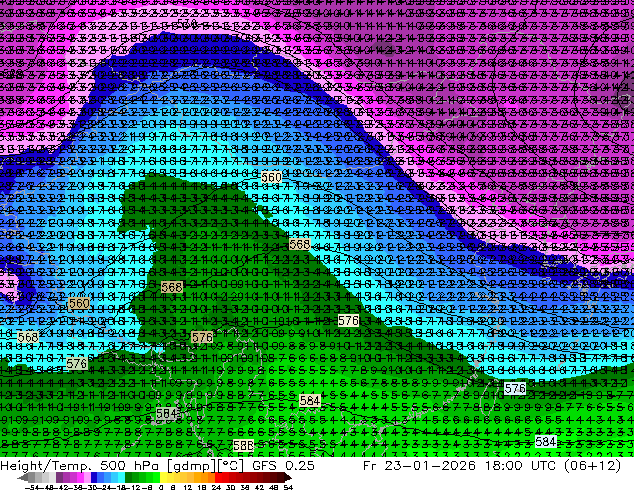Click the 'Fr 23-01-2026' forecast date text
Image resolution: width=634 pixels, height=490 pixels.
tap(419, 466)
